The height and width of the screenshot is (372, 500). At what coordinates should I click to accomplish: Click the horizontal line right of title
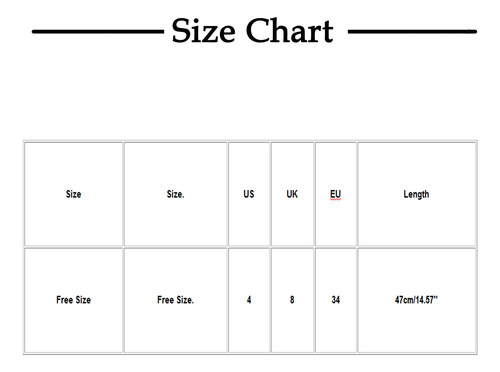pos(412,32)
